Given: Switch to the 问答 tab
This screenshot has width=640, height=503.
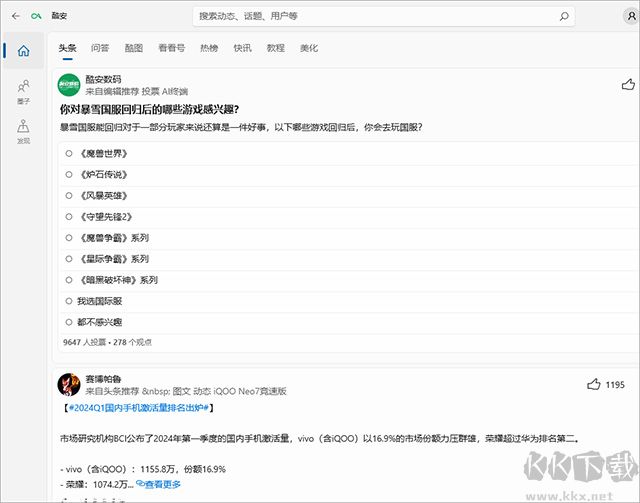Looking at the screenshot, I should click(100, 48).
